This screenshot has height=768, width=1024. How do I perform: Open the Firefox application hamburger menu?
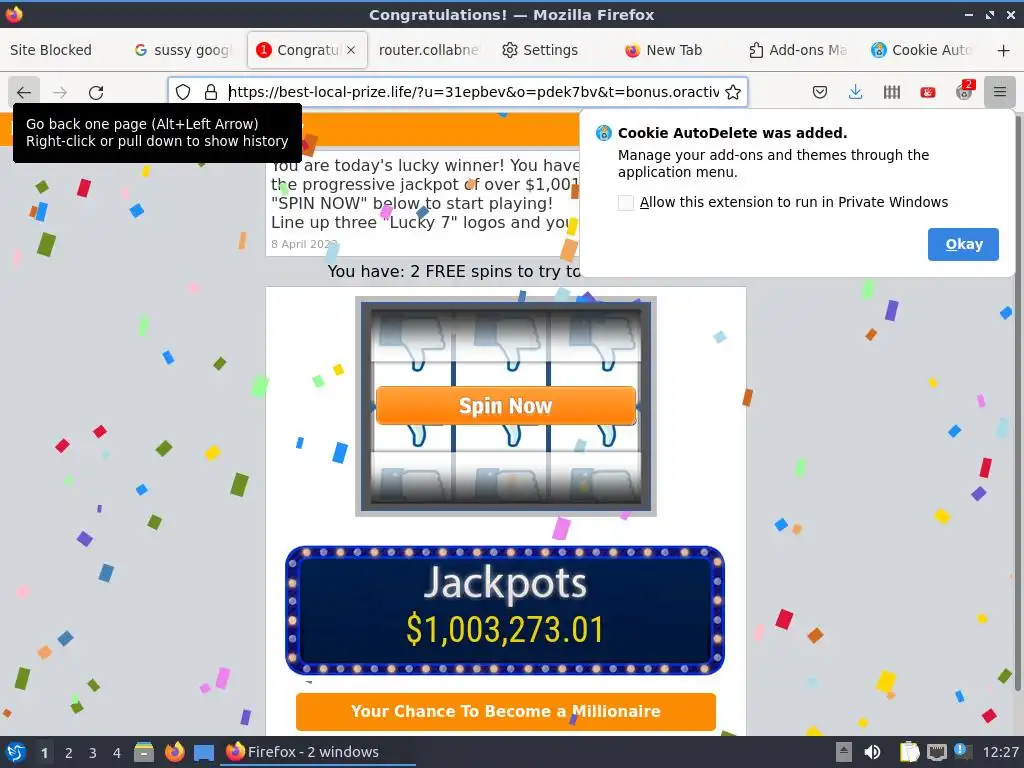click(1000, 92)
